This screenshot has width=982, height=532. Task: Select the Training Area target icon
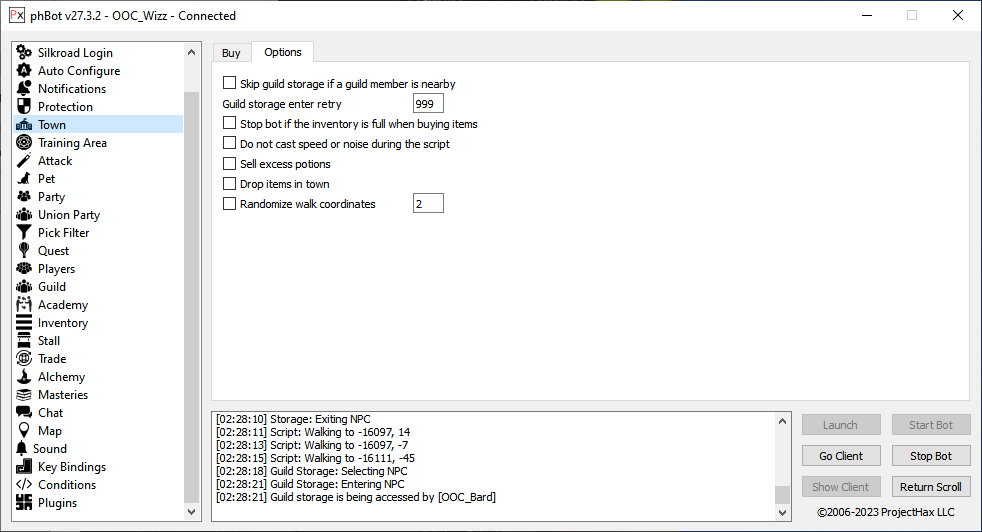[25, 143]
